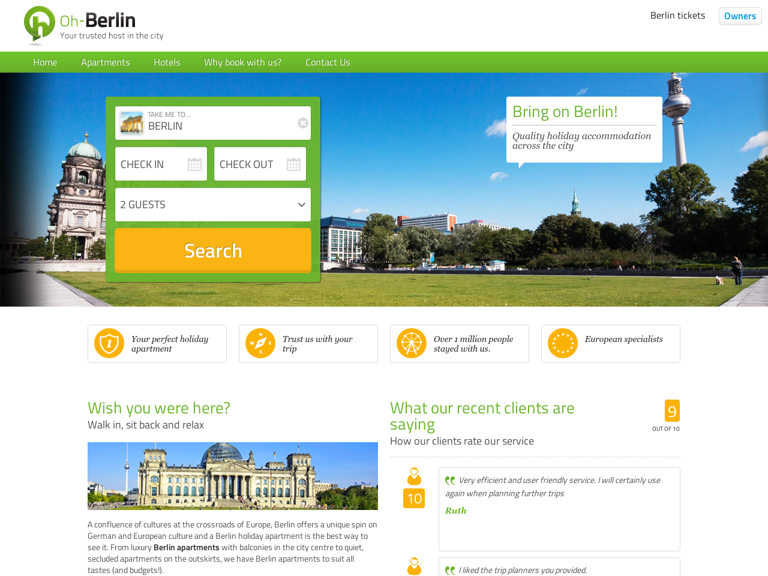
Task: Open the Contact Us page
Action: [328, 62]
